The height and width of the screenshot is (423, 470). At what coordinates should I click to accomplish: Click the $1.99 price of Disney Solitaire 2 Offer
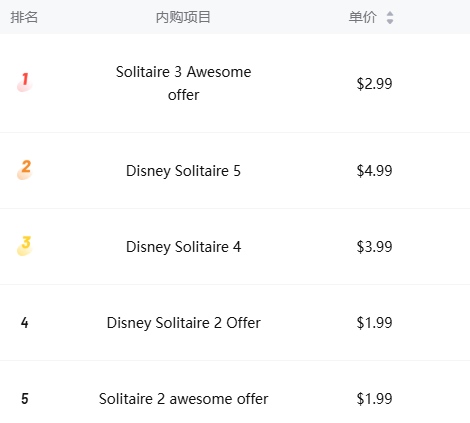374,323
